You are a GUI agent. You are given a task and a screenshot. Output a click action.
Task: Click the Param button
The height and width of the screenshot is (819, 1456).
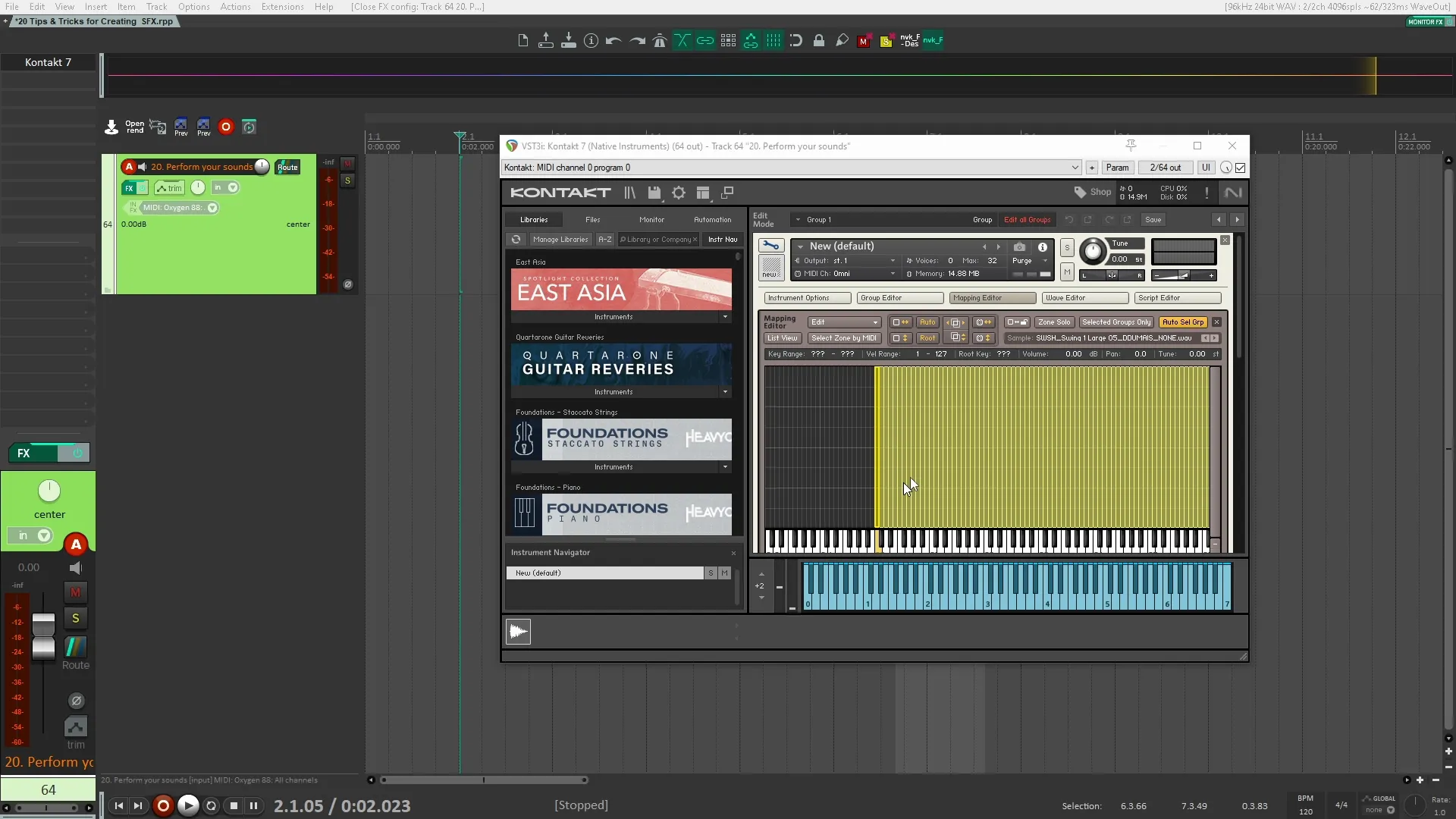(x=1117, y=168)
